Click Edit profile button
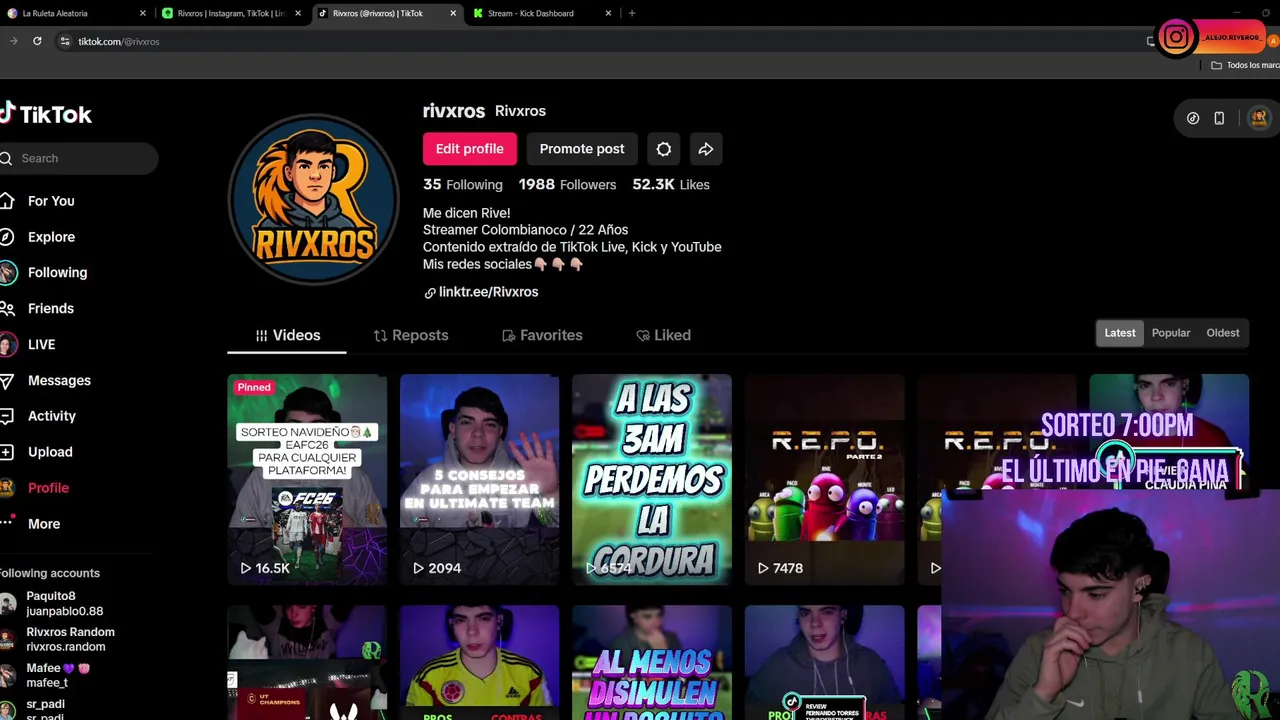Viewport: 1280px width, 720px height. [x=469, y=149]
